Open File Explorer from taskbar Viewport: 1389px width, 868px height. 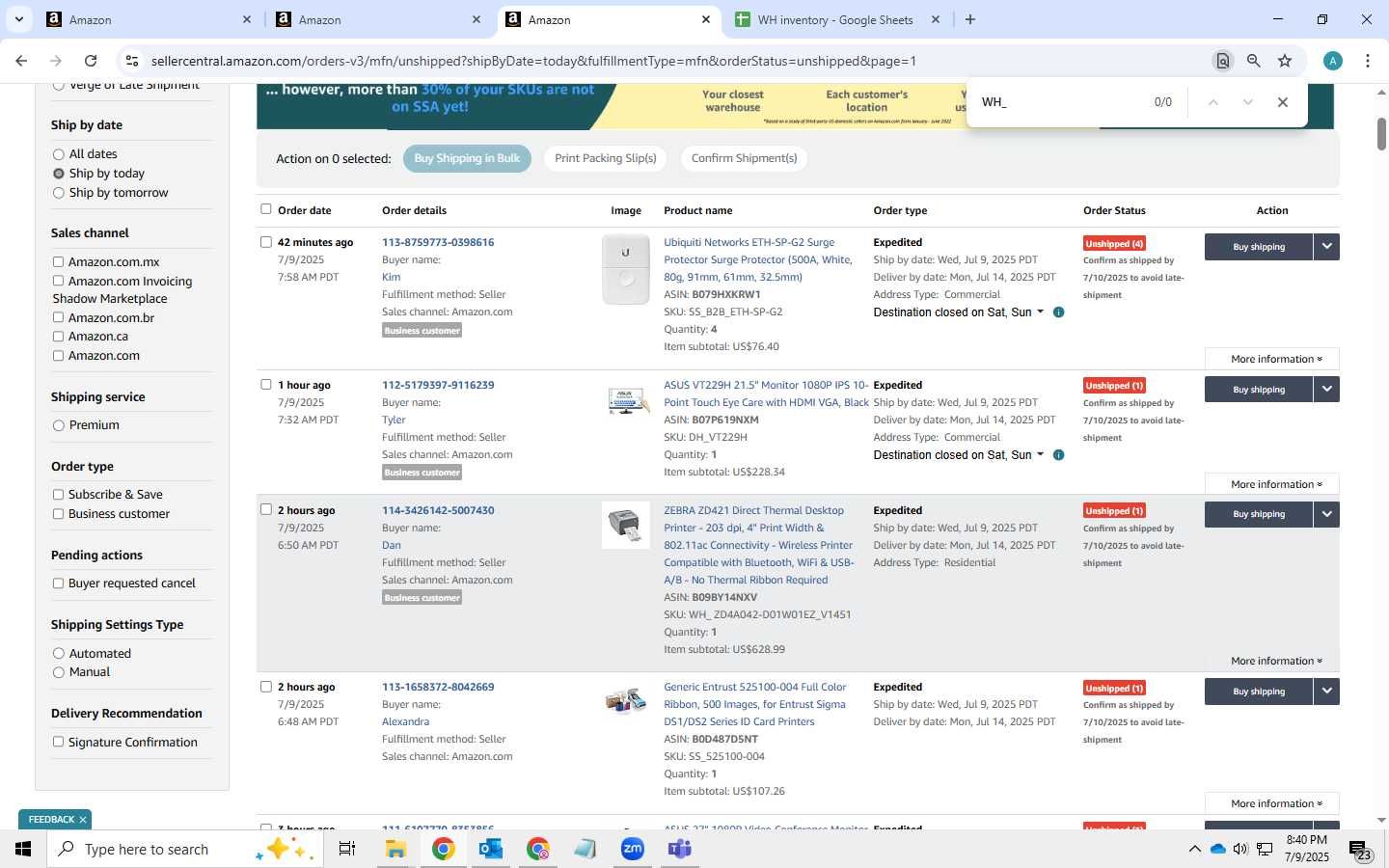395,849
